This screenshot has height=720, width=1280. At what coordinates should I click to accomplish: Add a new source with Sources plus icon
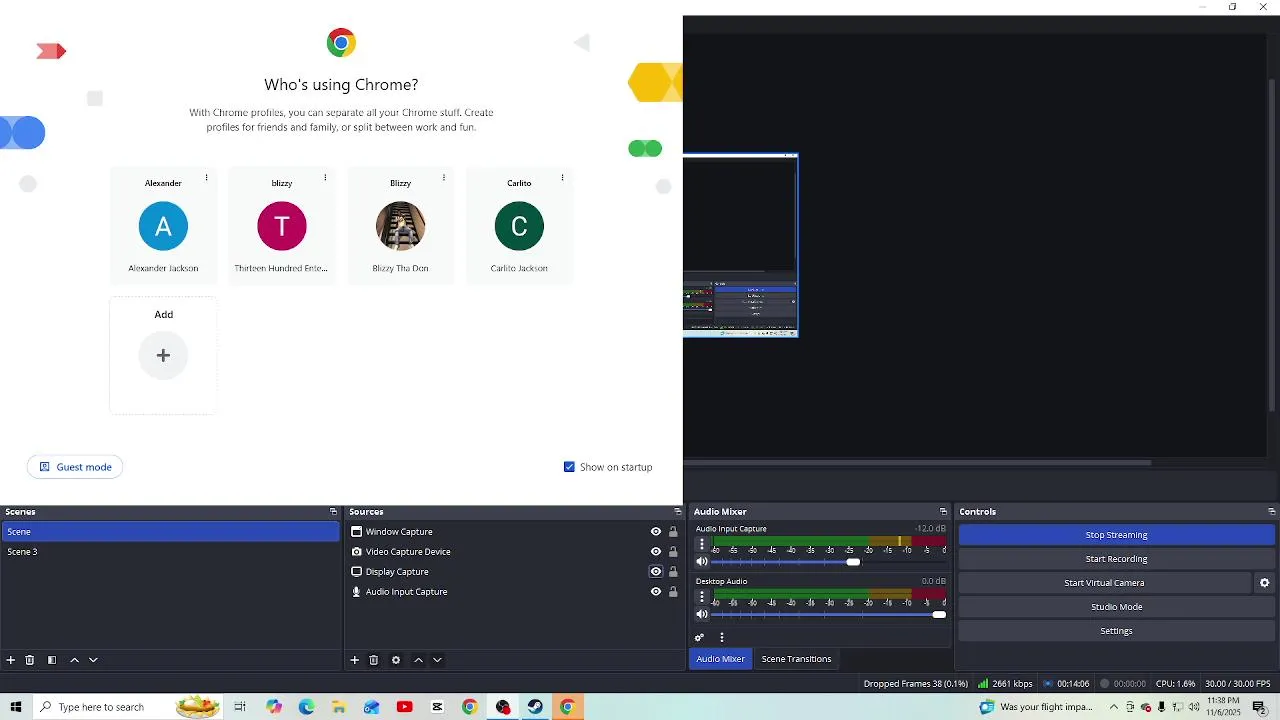pos(354,660)
